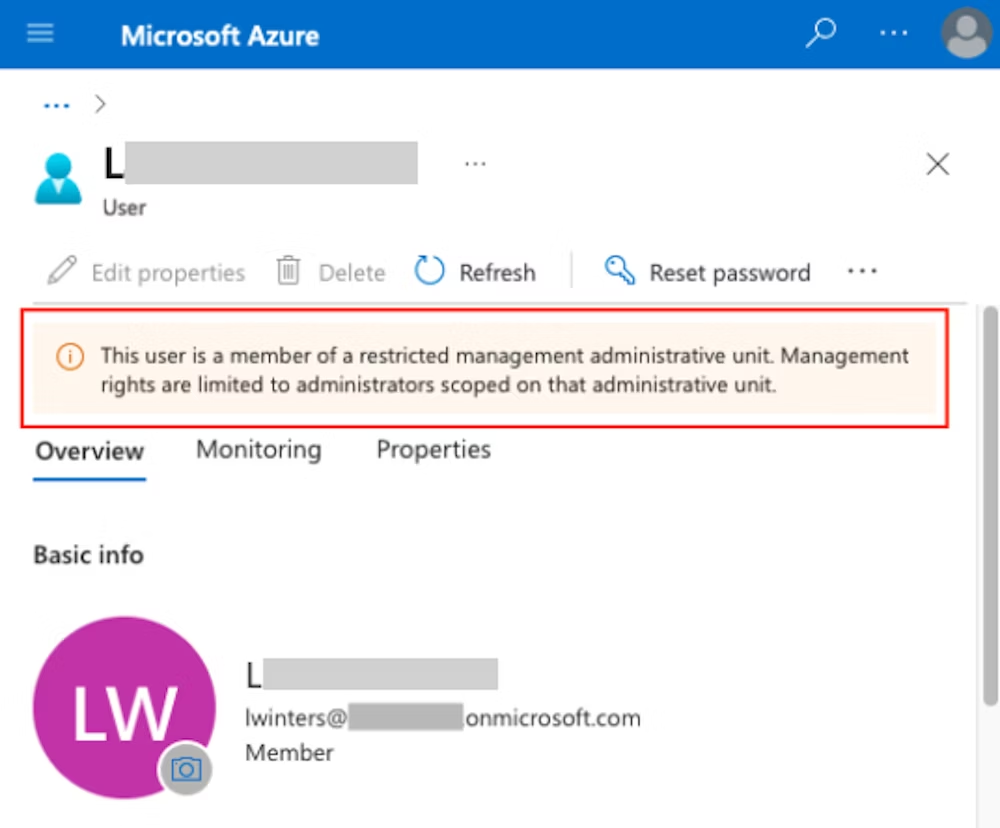Expand the toolbar overflow ellipsis menu

[x=862, y=272]
